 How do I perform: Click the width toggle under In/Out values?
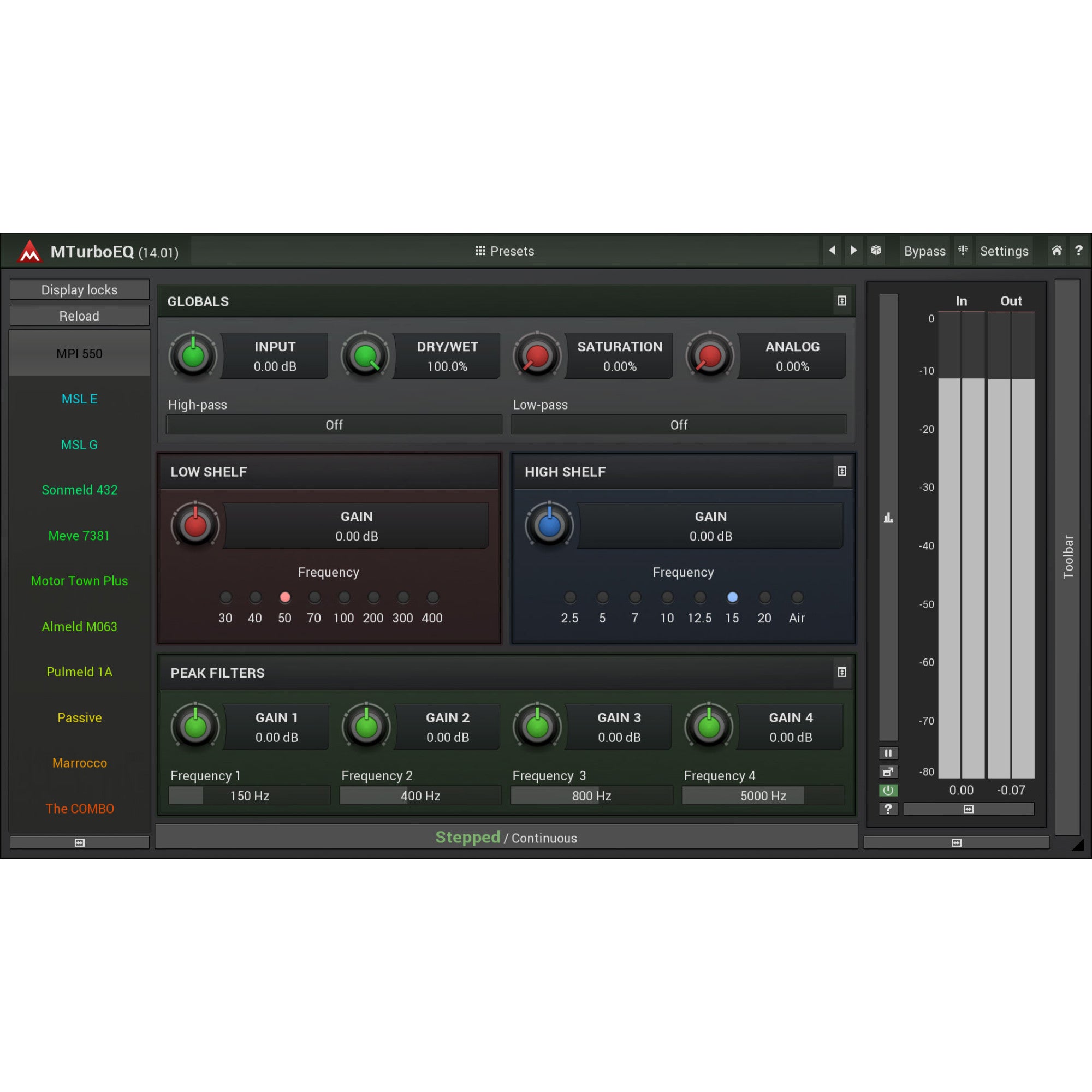[969, 809]
